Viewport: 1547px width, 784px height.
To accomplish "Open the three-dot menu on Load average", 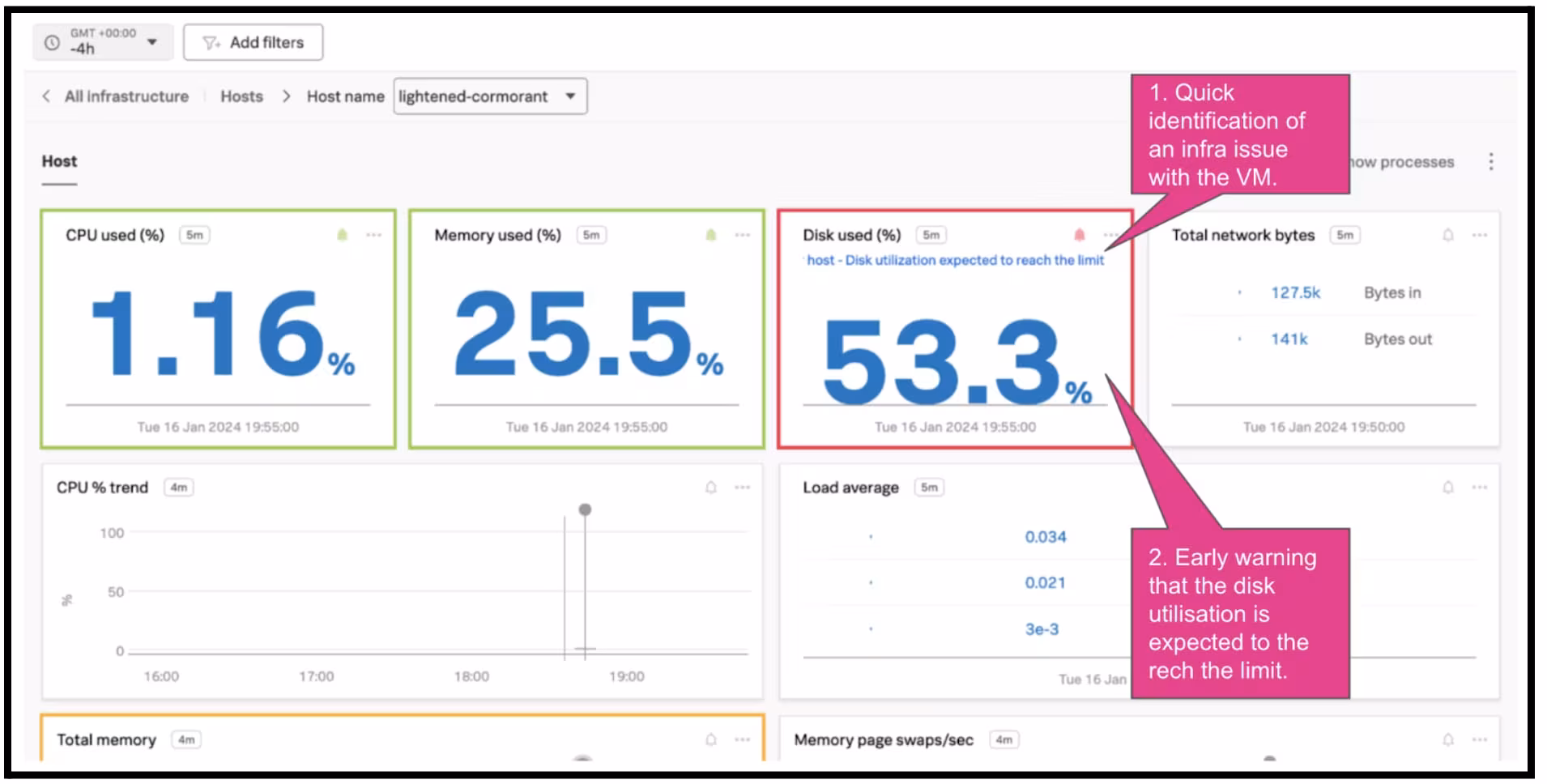I will point(1479,488).
